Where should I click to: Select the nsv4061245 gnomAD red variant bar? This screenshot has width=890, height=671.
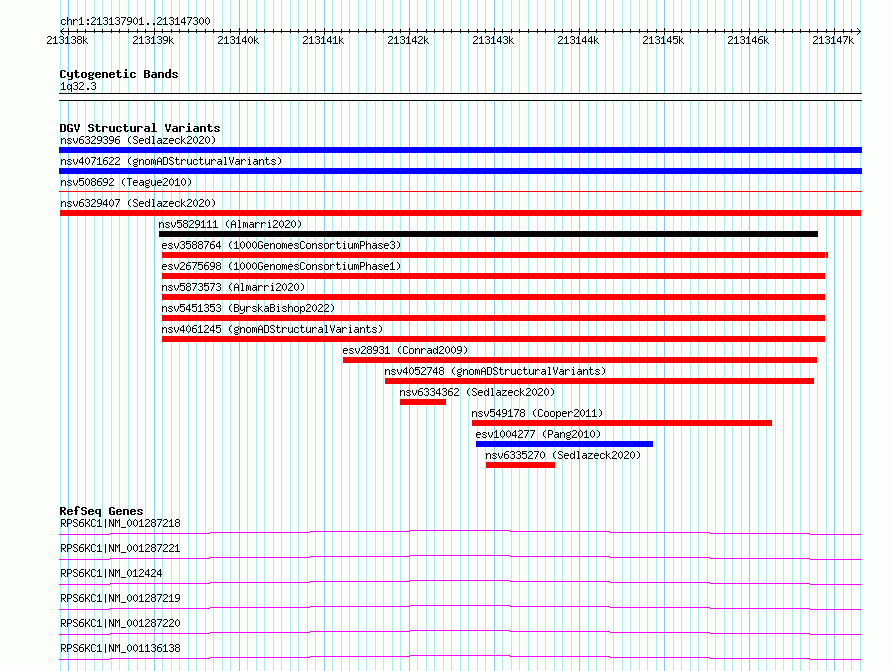click(493, 339)
